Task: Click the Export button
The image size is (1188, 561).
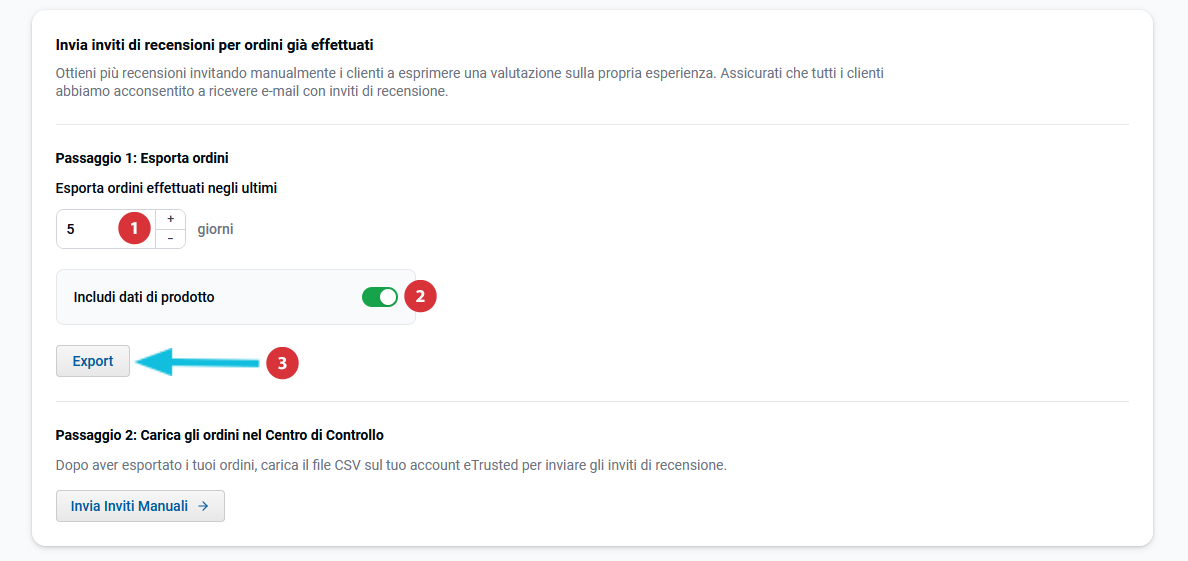Action: pos(93,361)
